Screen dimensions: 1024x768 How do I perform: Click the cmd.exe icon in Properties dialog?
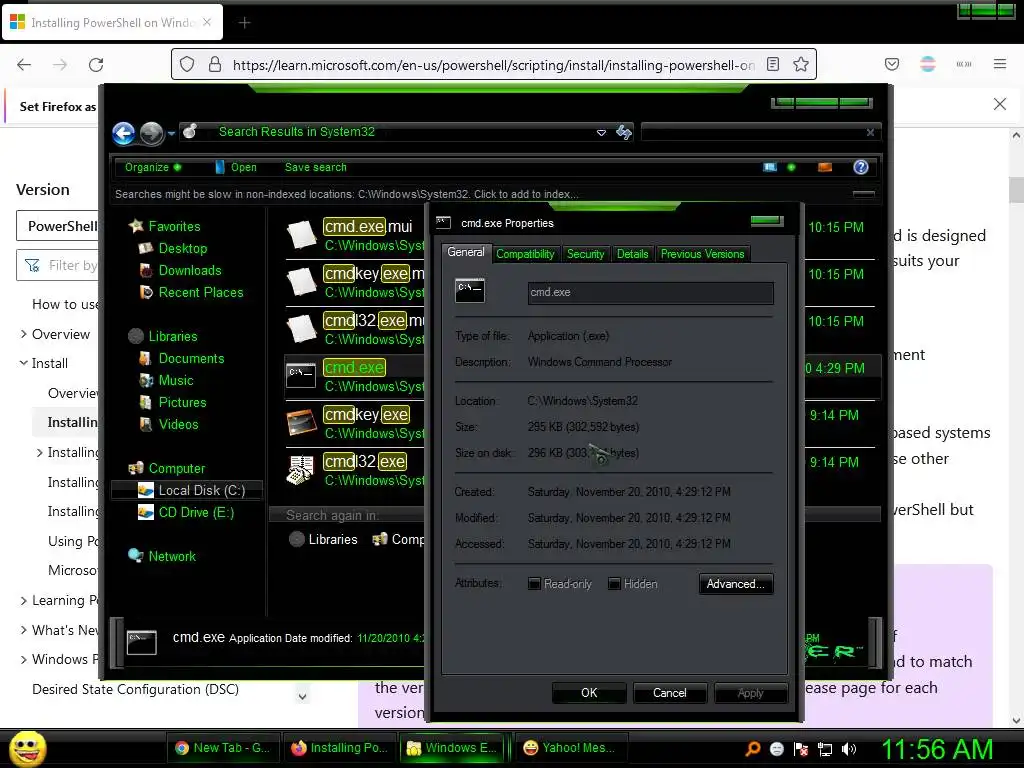coord(470,290)
